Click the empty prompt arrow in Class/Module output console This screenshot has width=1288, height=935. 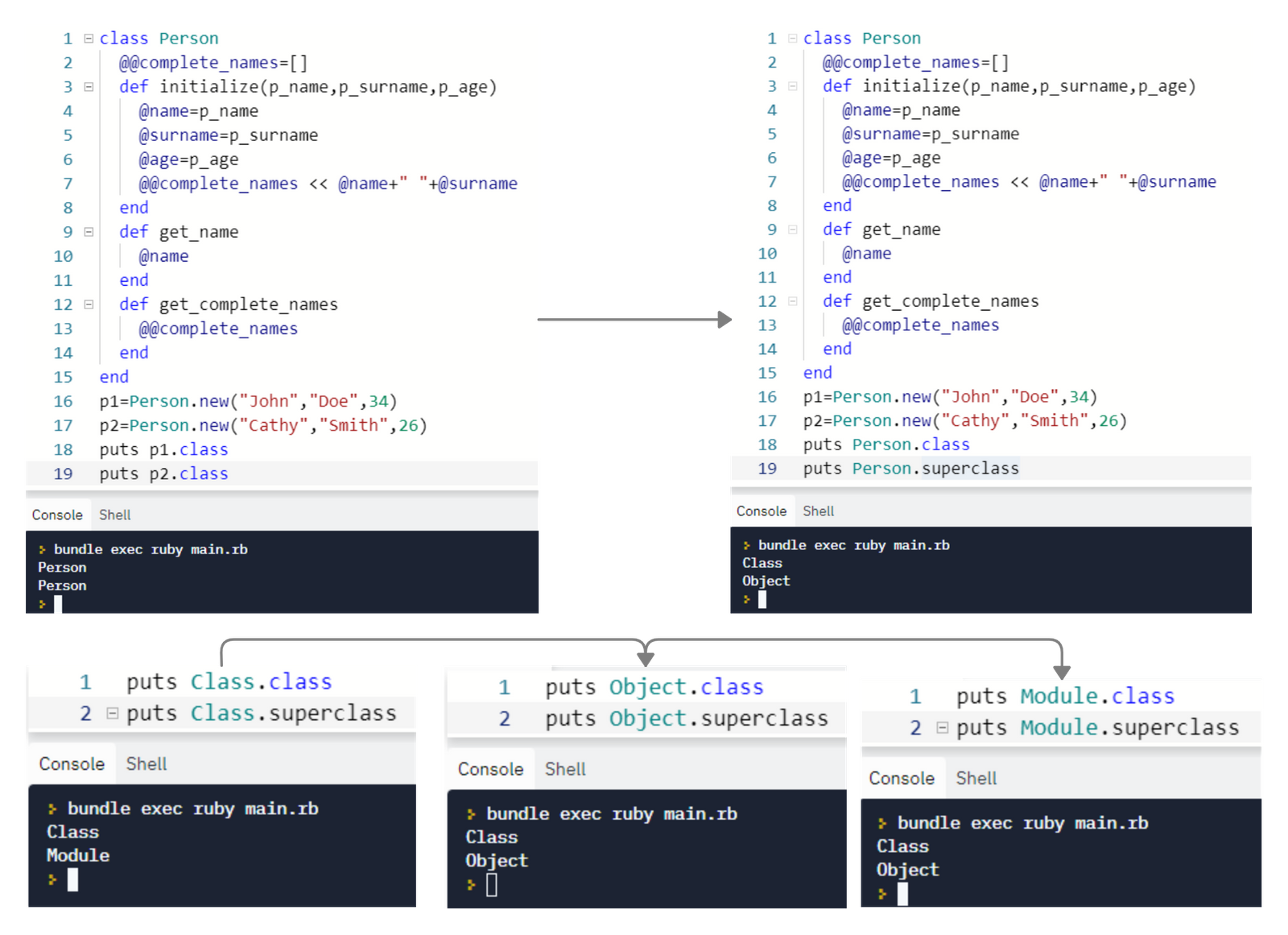[x=52, y=879]
